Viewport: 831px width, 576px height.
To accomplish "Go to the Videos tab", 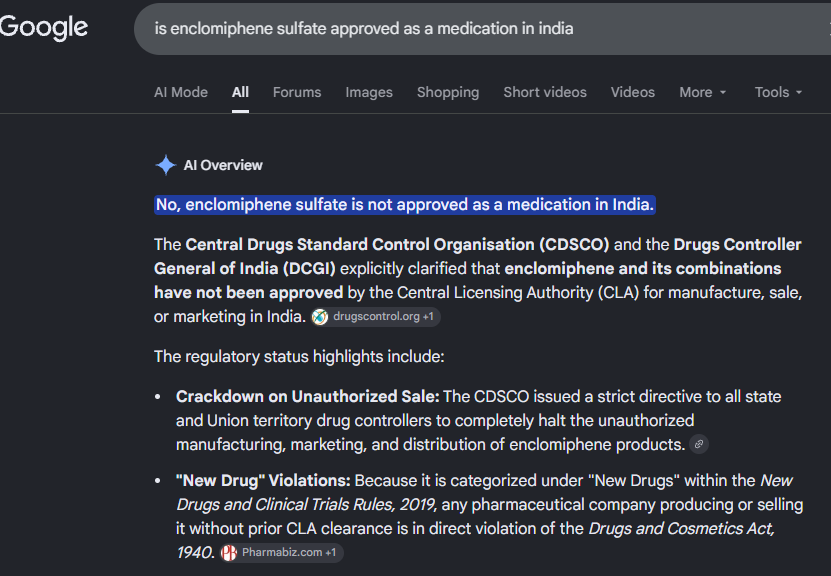I will click(x=633, y=92).
